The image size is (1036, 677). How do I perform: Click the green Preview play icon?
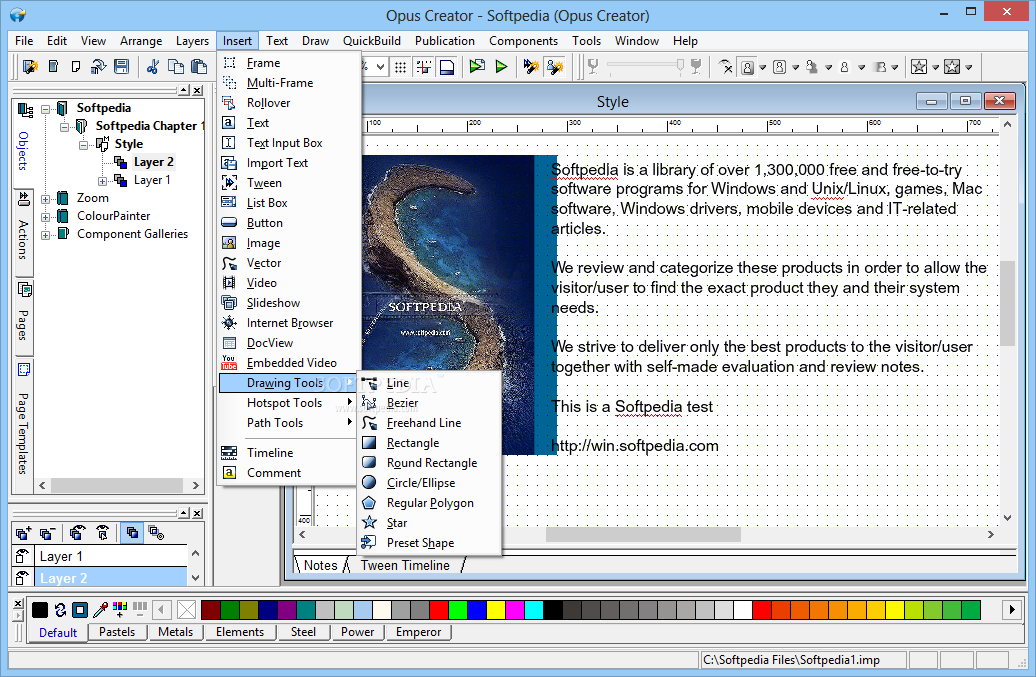501,67
